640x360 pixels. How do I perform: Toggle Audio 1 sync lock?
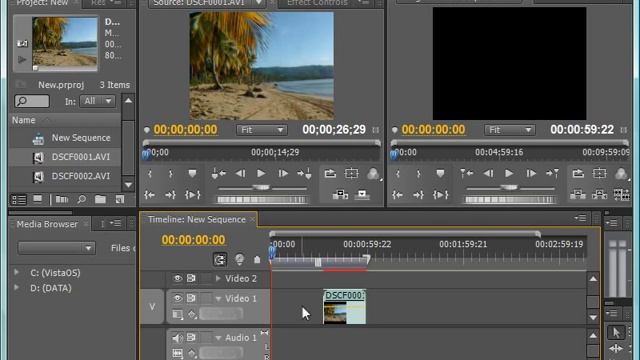191,338
